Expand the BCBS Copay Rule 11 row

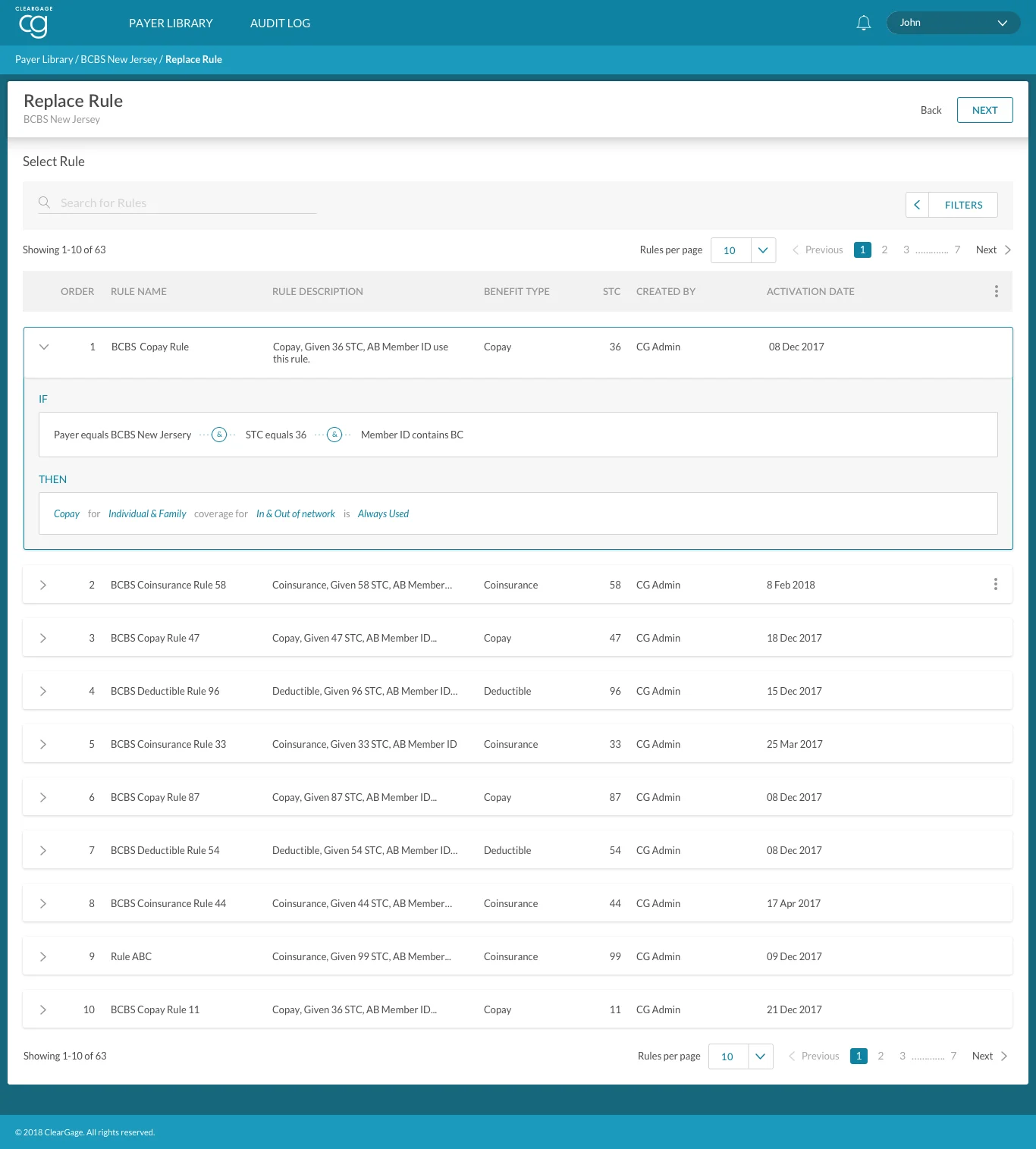pyautogui.click(x=43, y=1009)
